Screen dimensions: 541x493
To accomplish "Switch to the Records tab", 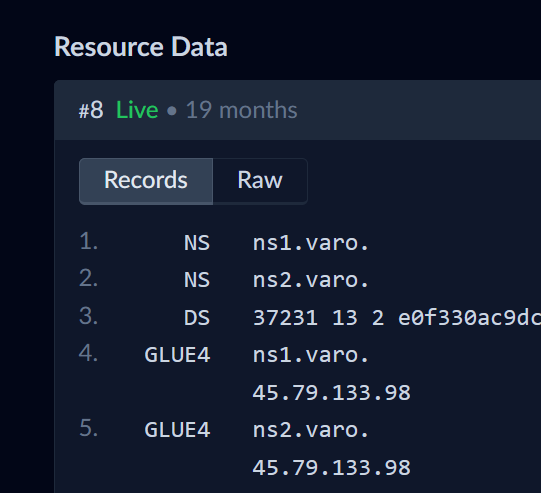I will pos(146,181).
